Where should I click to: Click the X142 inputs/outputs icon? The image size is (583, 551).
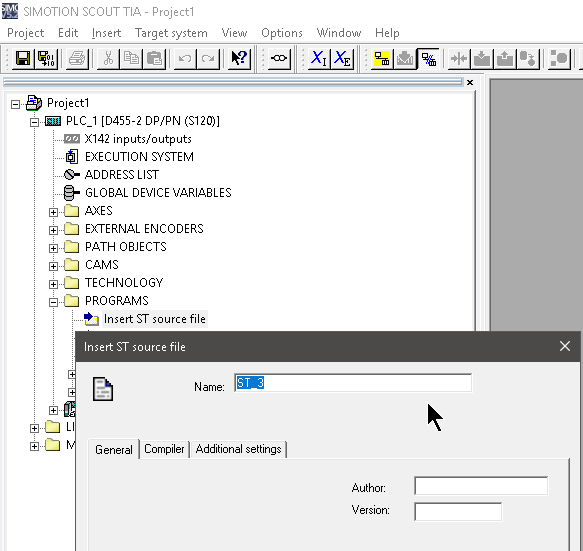pos(72,139)
